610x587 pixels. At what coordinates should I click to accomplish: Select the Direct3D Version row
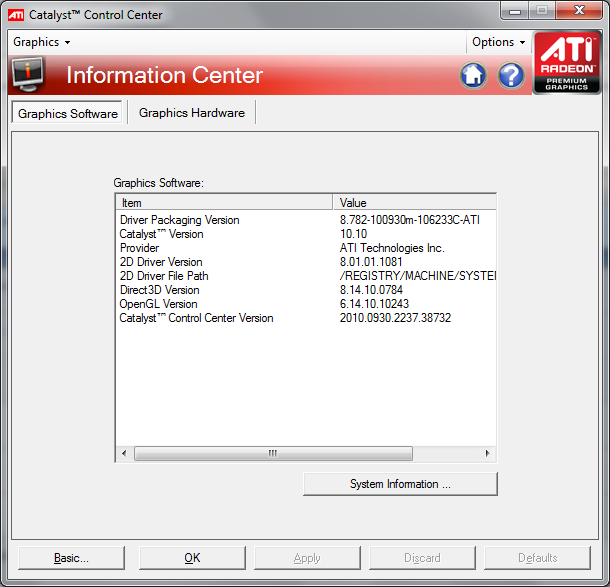(x=306, y=290)
